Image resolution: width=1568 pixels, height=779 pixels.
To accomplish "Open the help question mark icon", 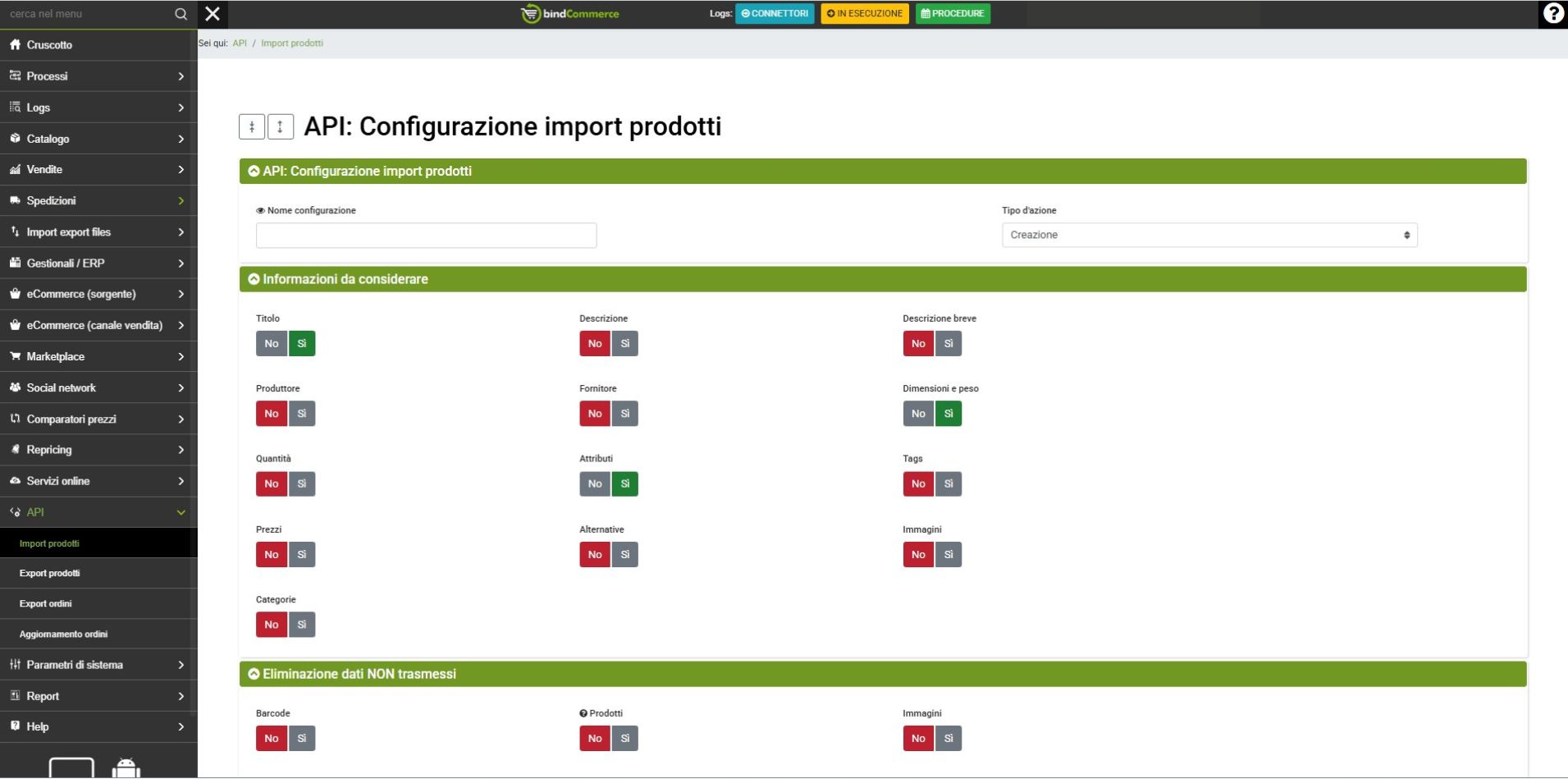I will click(1552, 14).
